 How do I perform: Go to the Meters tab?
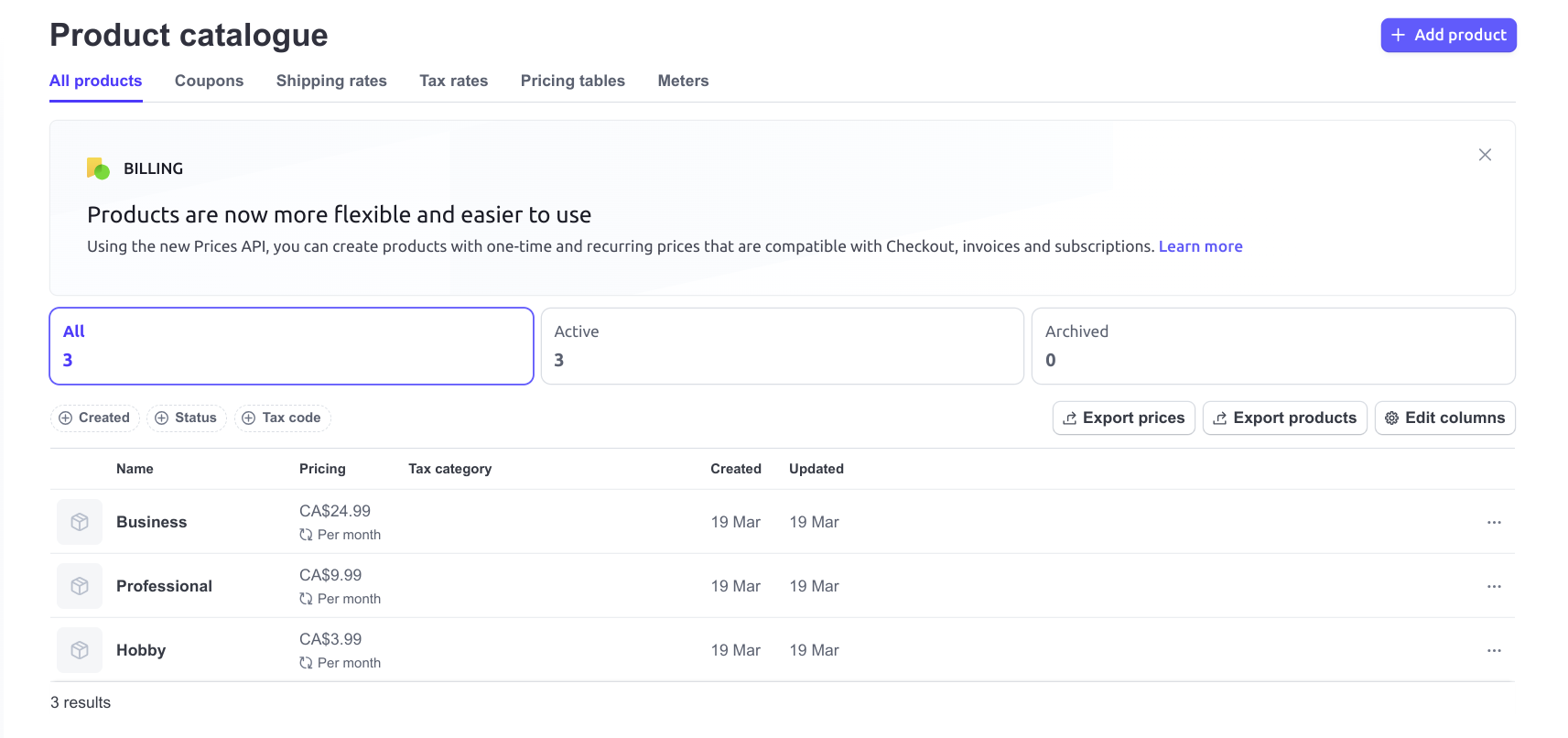pos(683,81)
